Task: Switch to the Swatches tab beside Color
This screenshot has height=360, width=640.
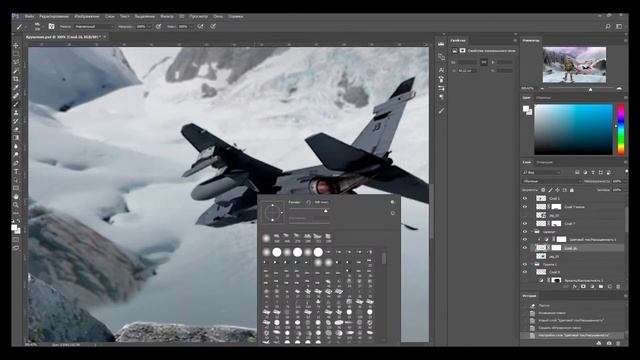Action: [x=543, y=98]
